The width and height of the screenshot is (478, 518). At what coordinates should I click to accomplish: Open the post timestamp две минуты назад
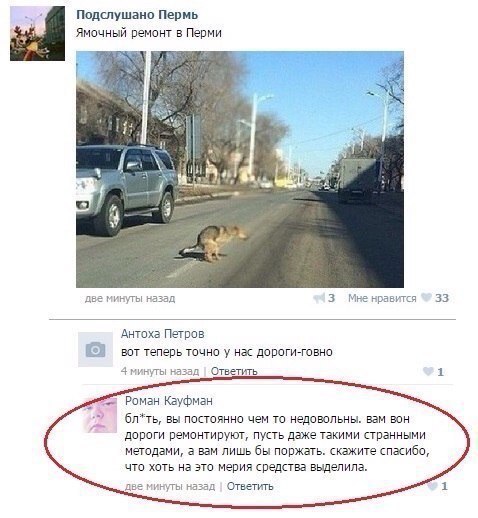point(130,298)
